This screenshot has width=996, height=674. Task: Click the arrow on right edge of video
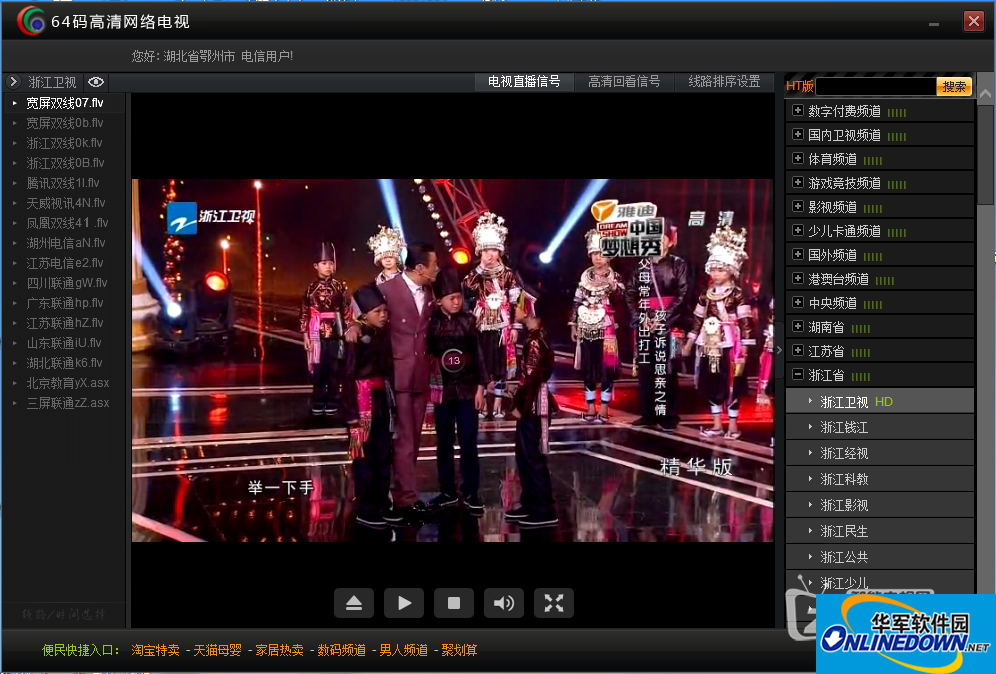[x=778, y=351]
